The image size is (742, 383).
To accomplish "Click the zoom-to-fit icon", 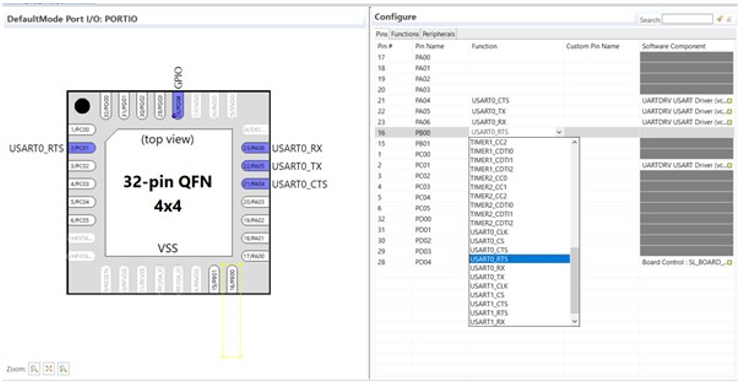I will [x=49, y=368].
